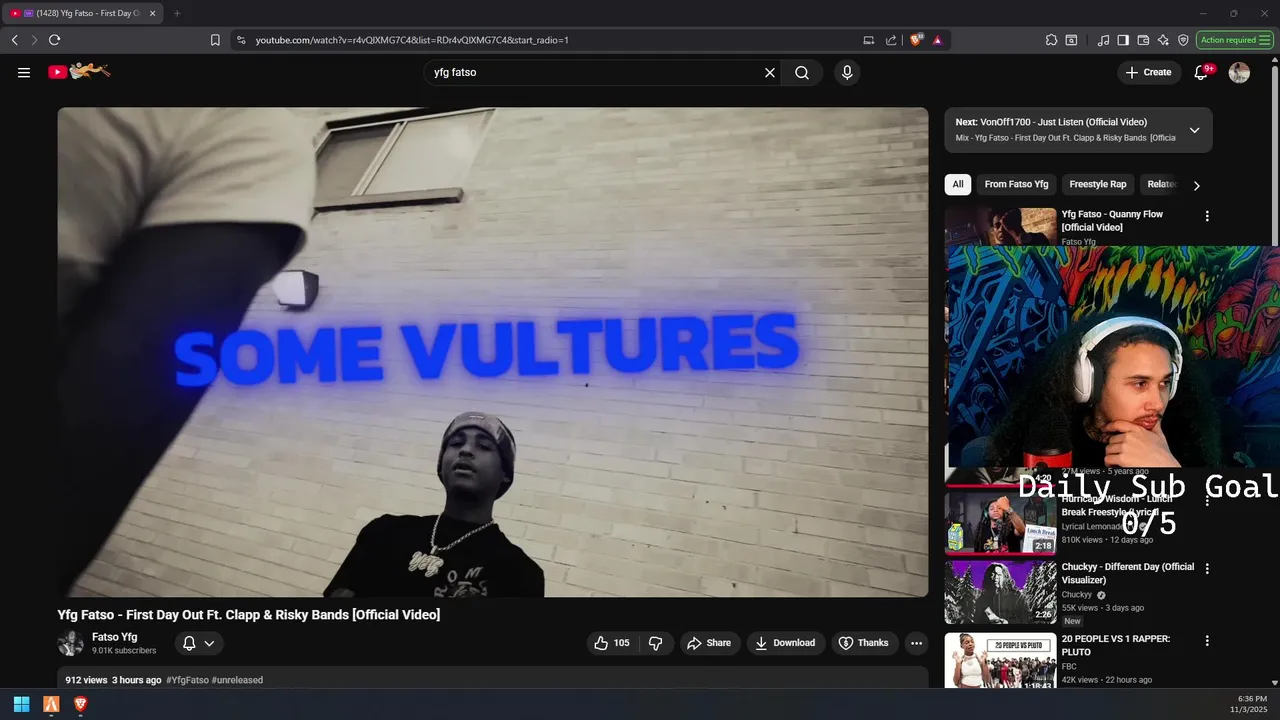Go to YouTube home via logo
The height and width of the screenshot is (720, 1280).
79,72
